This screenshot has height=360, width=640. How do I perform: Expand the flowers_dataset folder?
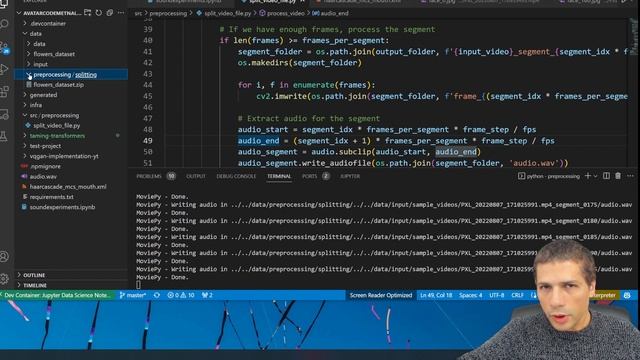54,54
